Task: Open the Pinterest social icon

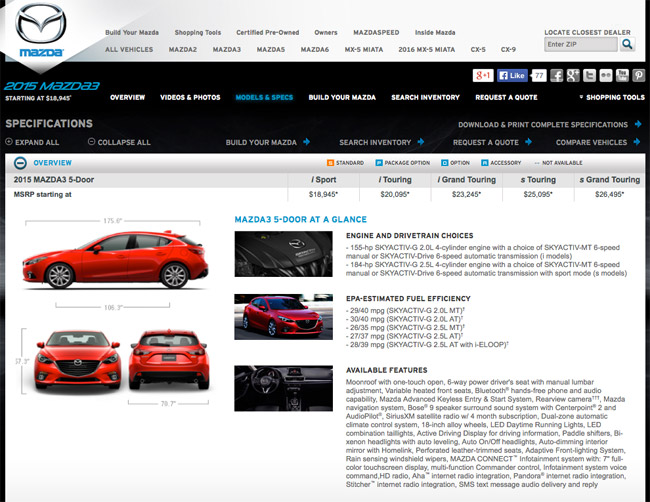Action: 639,75
